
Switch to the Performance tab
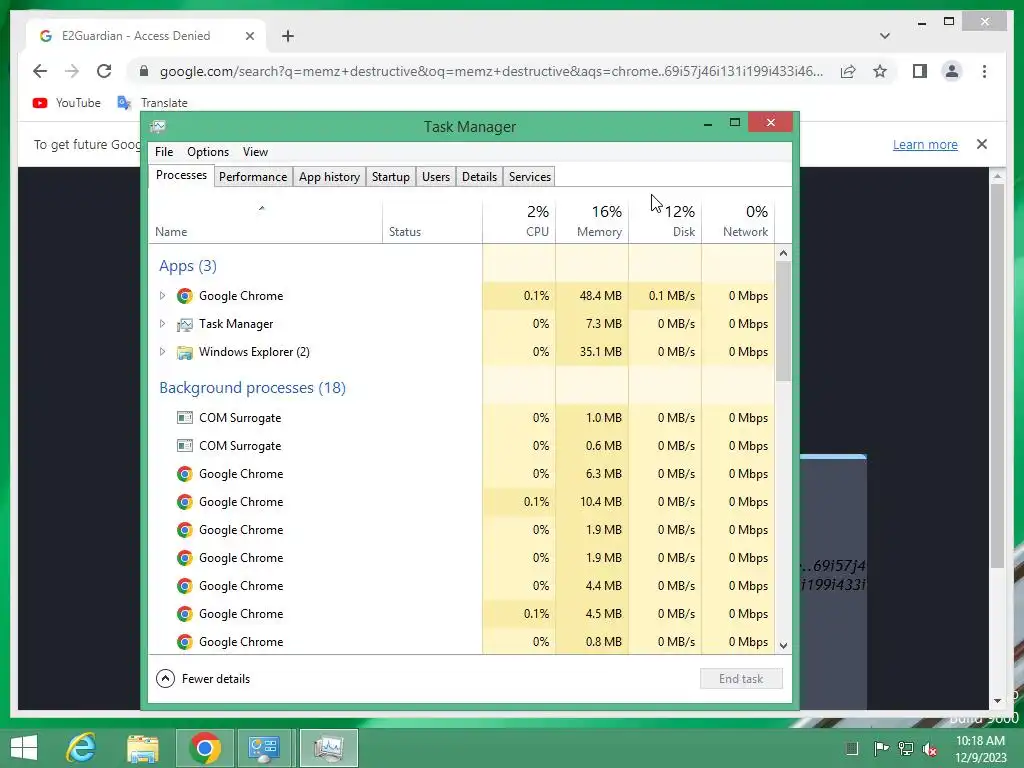[x=253, y=176]
